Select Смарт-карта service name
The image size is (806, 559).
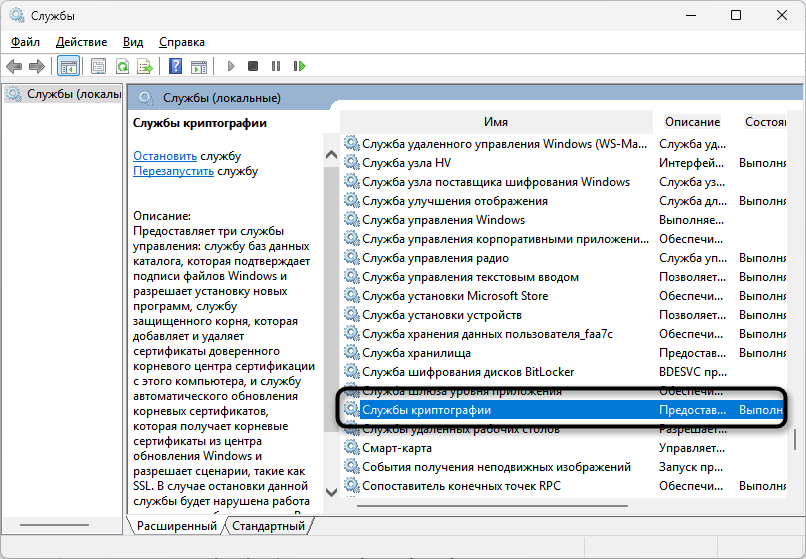[396, 448]
